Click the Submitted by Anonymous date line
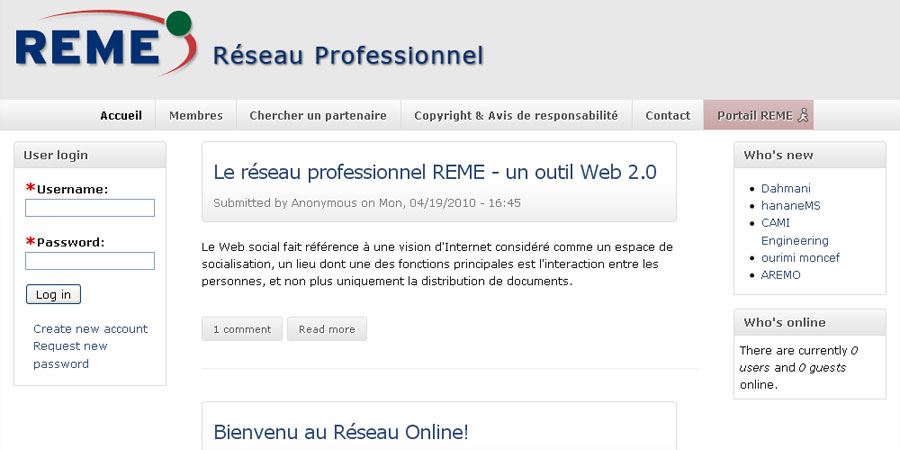This screenshot has height=450, width=900. pos(367,203)
